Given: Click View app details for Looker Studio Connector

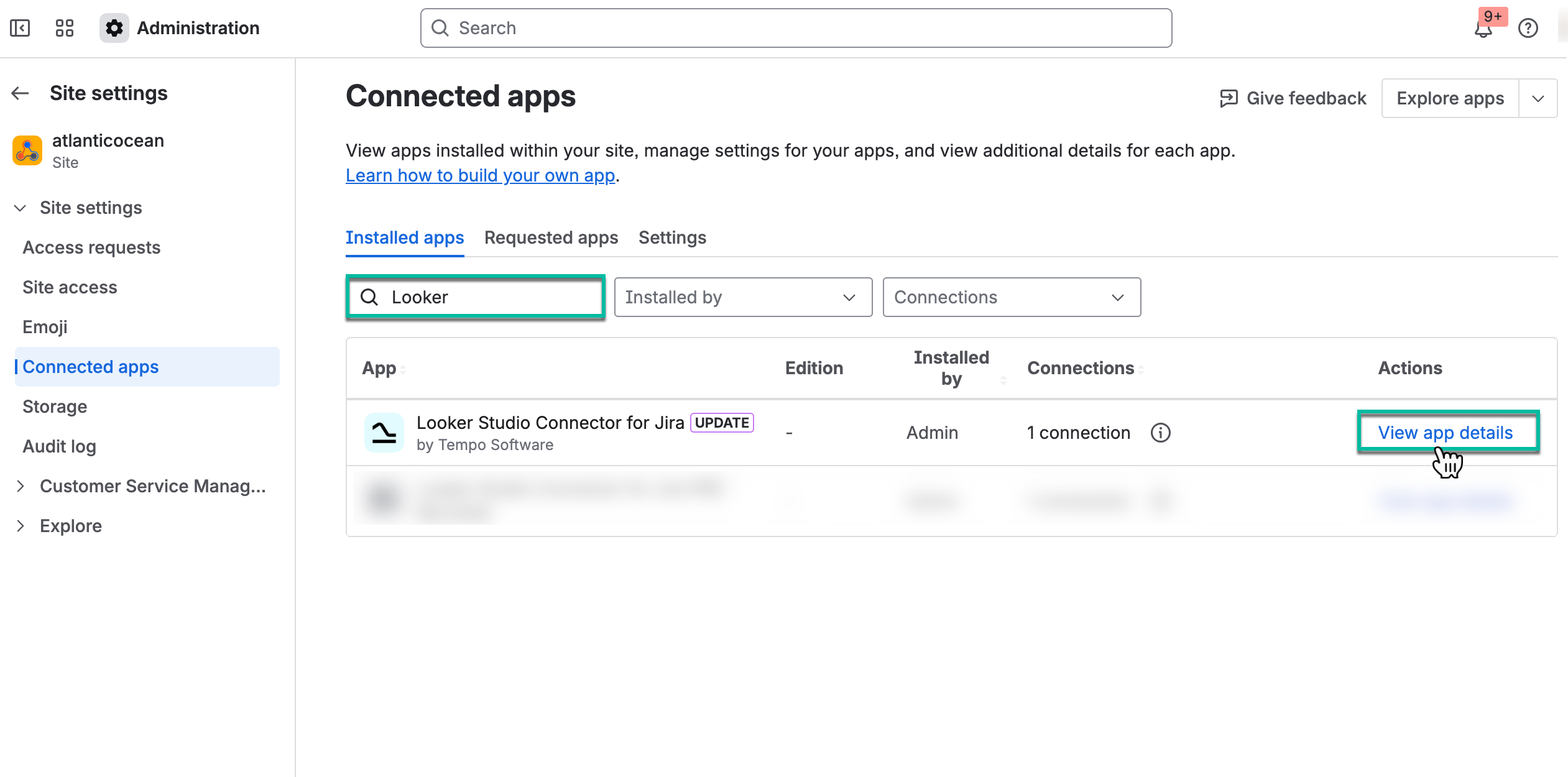Looking at the screenshot, I should click(1446, 433).
